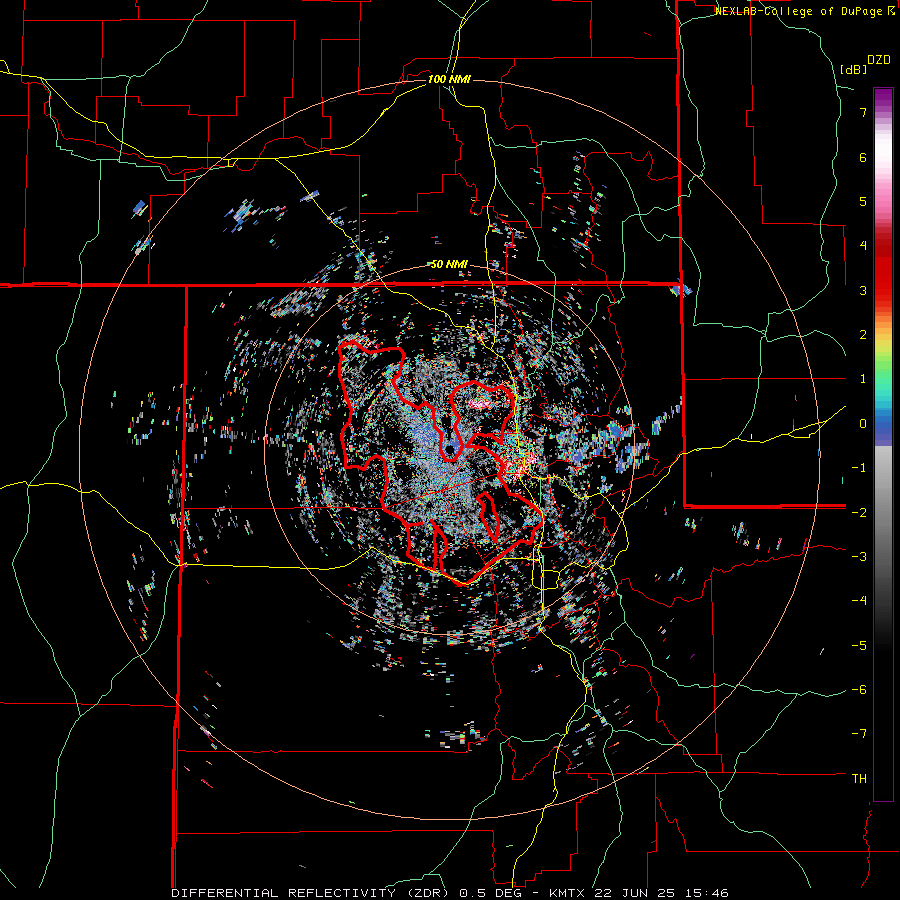Click the -2 value on color scale
The image size is (900, 900).
point(859,512)
